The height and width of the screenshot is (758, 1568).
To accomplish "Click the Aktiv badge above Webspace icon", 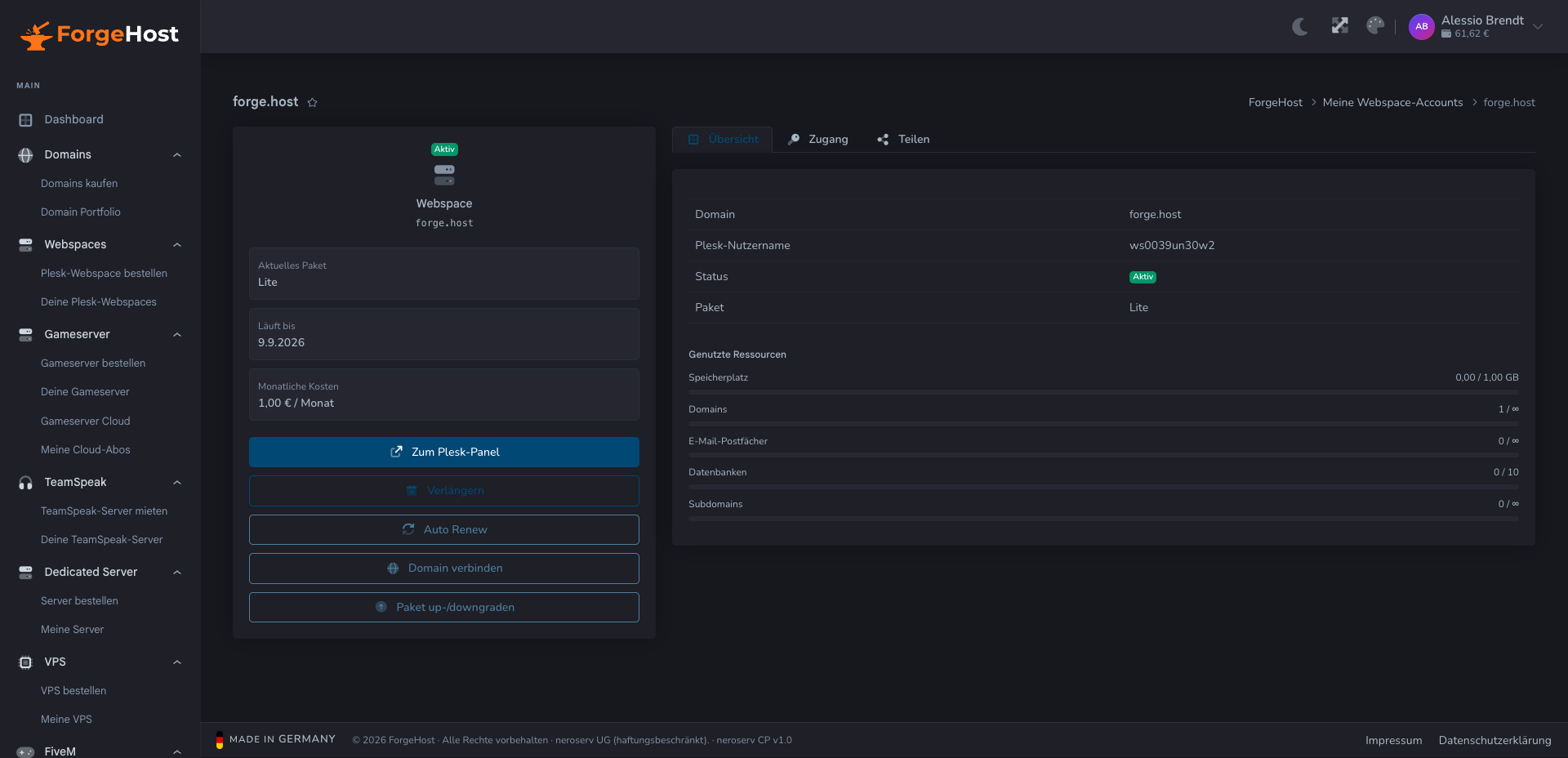I will pyautogui.click(x=444, y=149).
